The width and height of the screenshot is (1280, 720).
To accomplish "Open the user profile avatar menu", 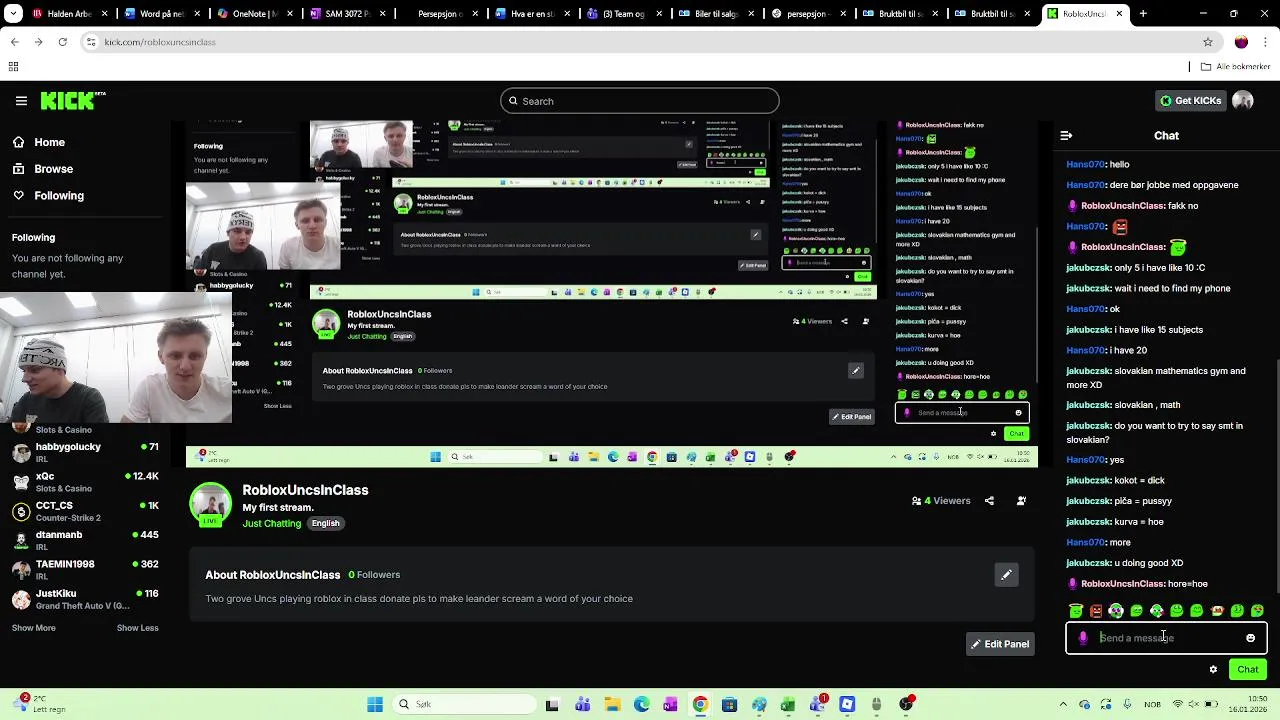I will (x=1243, y=101).
